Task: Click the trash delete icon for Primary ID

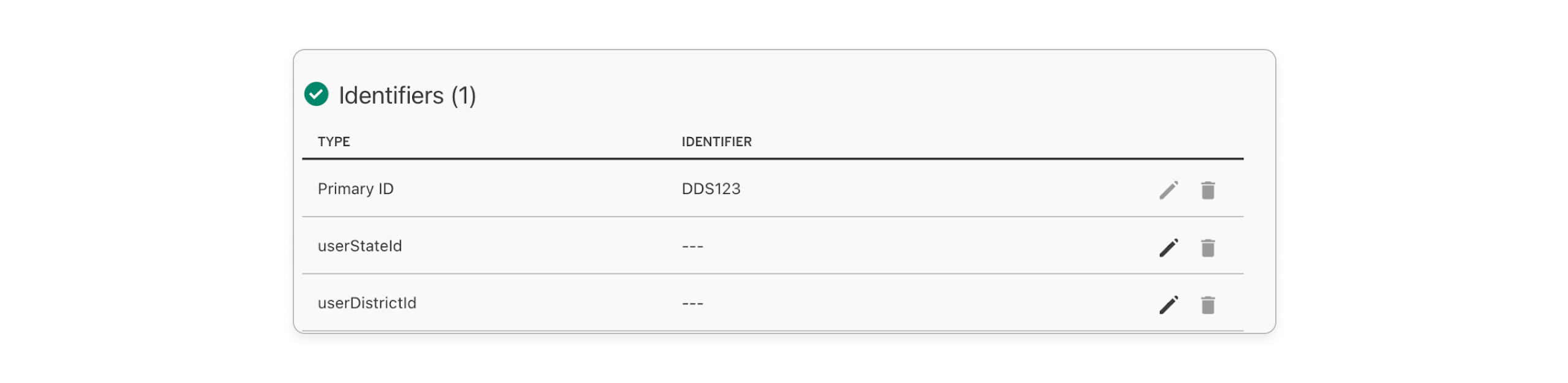Action: (1207, 190)
